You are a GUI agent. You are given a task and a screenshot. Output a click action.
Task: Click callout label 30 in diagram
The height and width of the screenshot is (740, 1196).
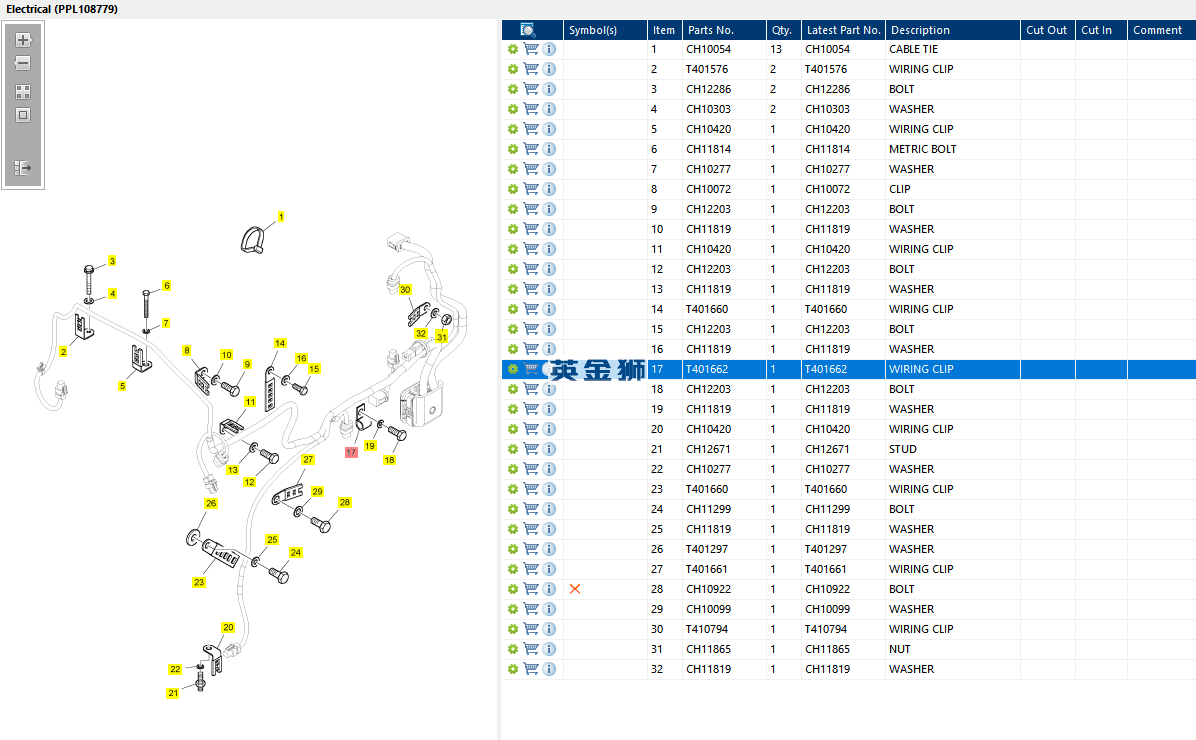[x=405, y=289]
